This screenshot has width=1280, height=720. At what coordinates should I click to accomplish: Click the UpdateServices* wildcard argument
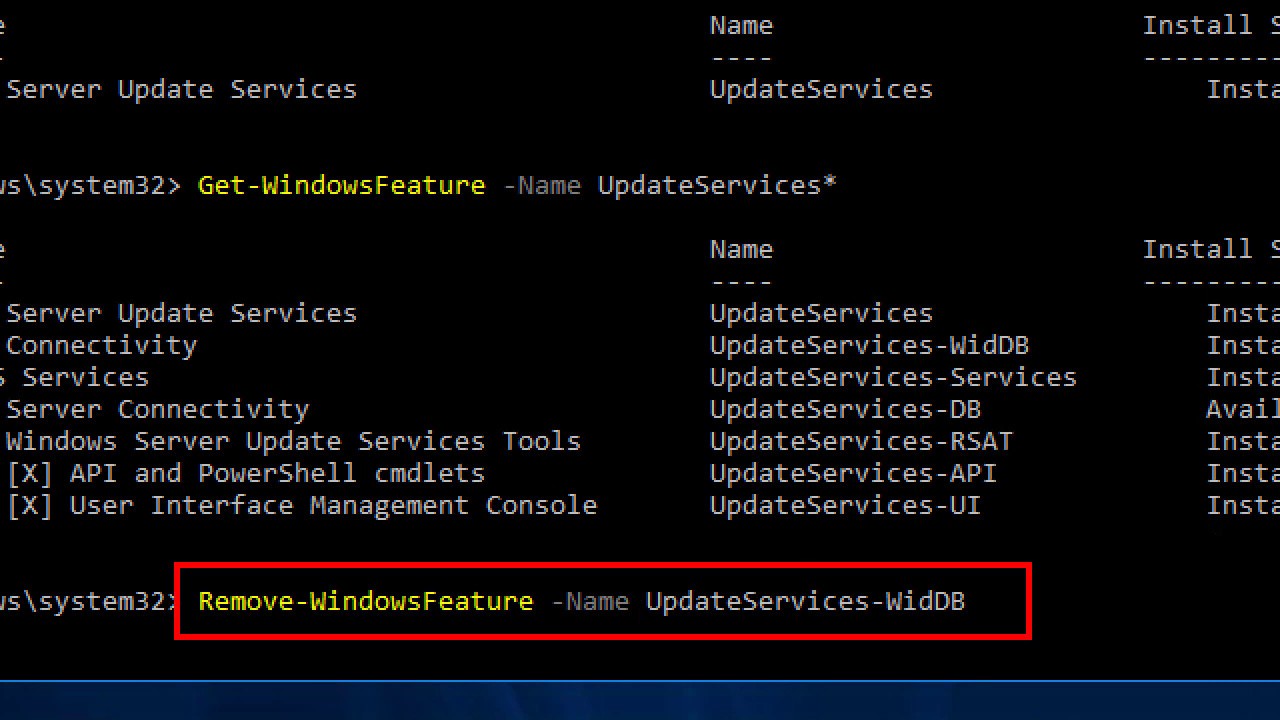coord(717,186)
